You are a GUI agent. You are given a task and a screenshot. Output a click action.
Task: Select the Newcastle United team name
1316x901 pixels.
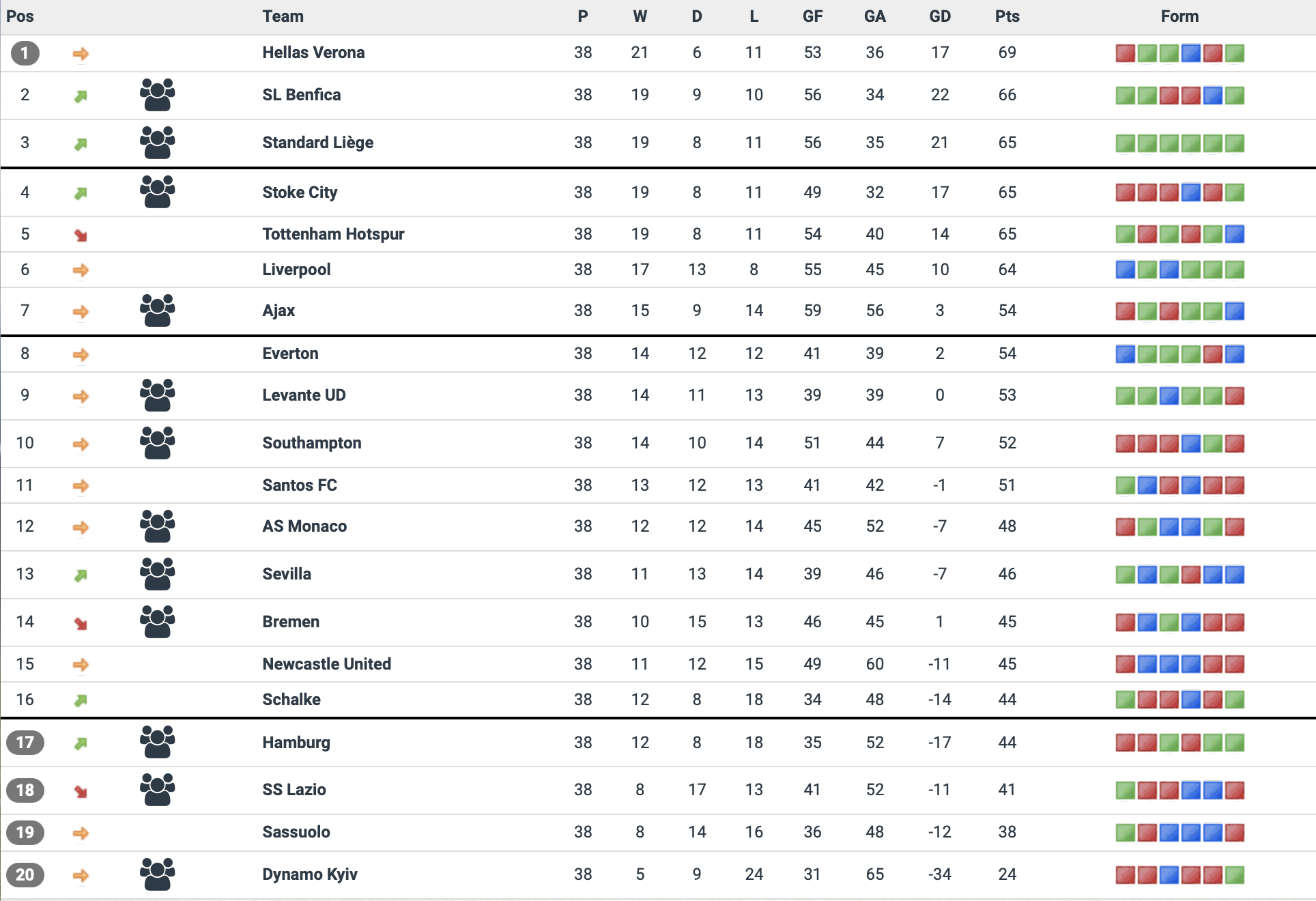pyautogui.click(x=326, y=664)
